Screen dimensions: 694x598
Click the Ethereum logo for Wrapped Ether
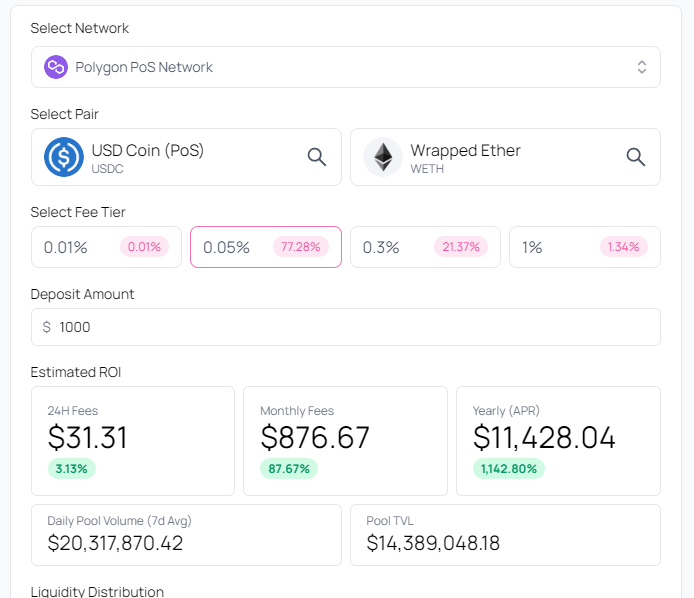382,157
